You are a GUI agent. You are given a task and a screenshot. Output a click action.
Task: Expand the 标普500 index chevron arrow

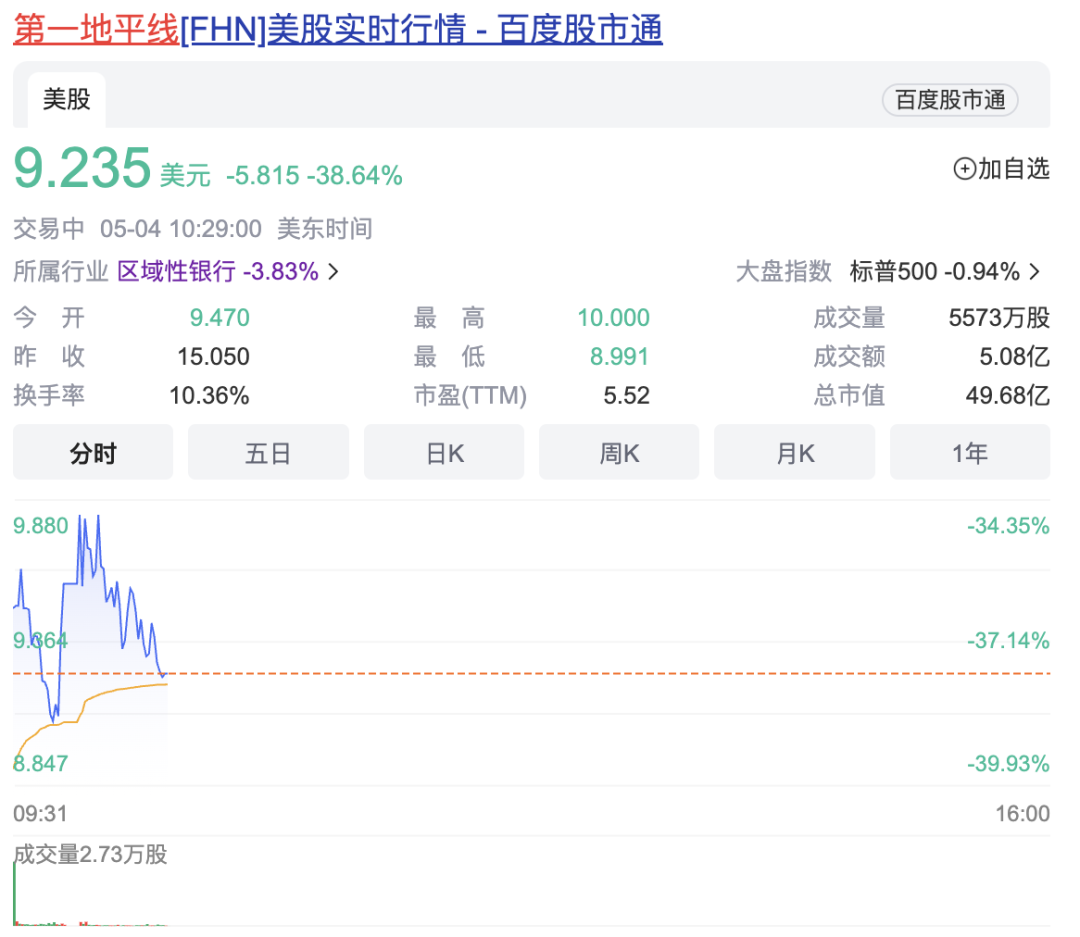click(1035, 272)
